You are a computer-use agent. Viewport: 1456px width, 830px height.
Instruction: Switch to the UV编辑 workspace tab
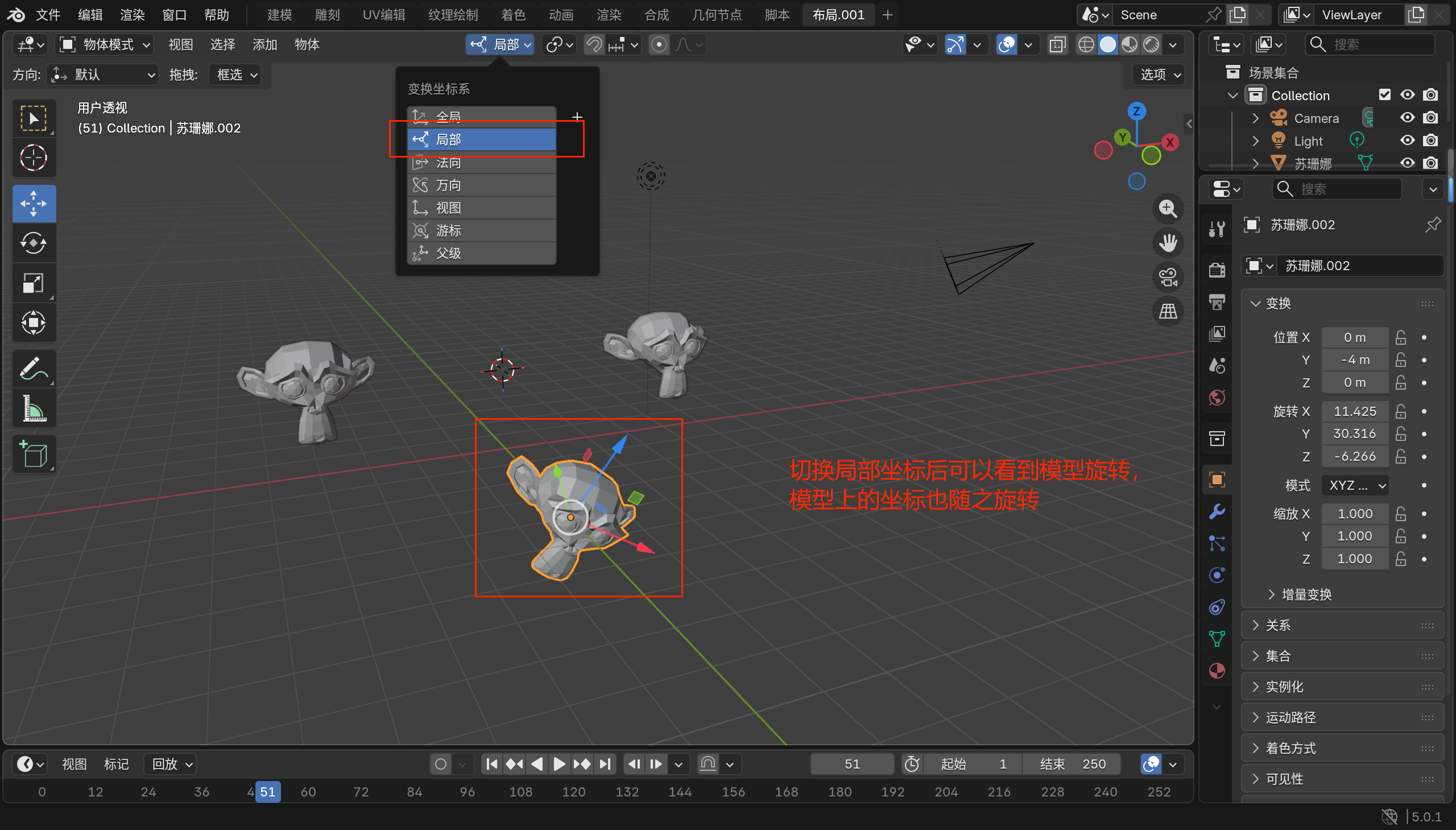[x=383, y=15]
